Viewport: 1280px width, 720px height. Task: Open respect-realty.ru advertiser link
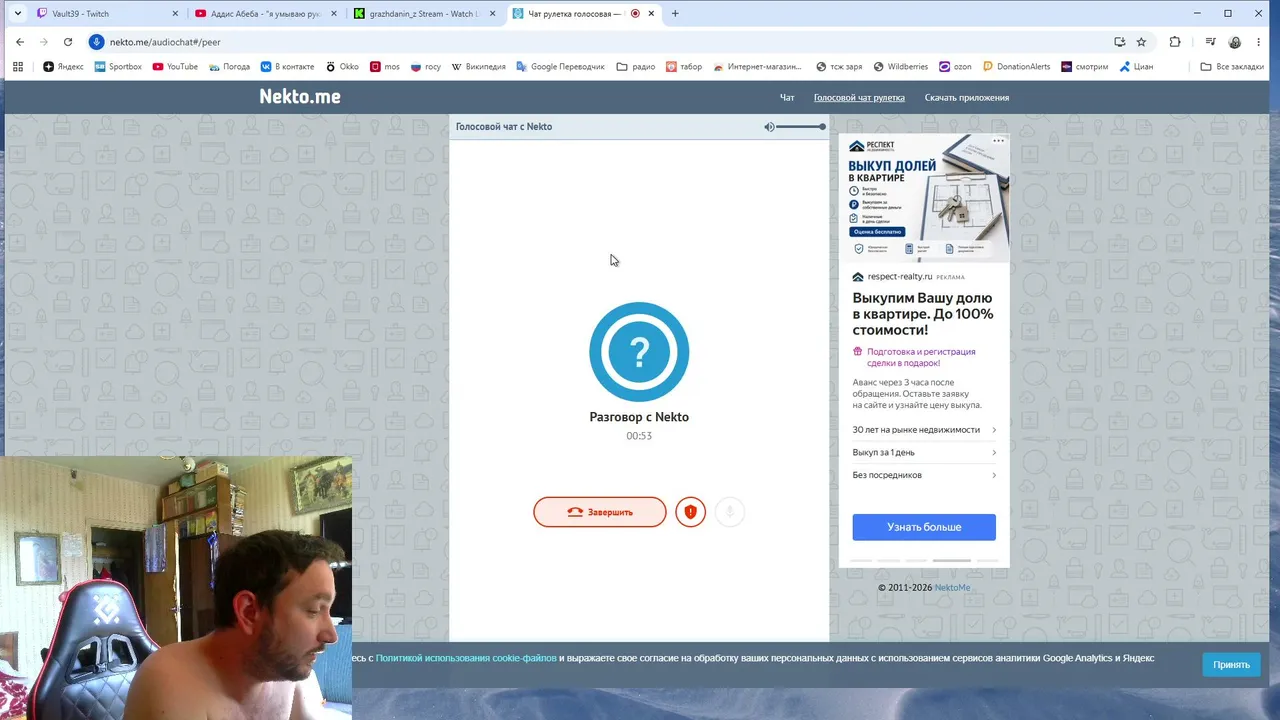(899, 277)
